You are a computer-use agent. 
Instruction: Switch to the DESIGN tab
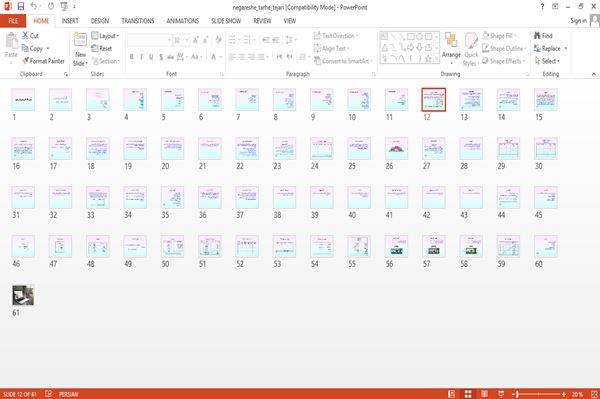(99, 21)
